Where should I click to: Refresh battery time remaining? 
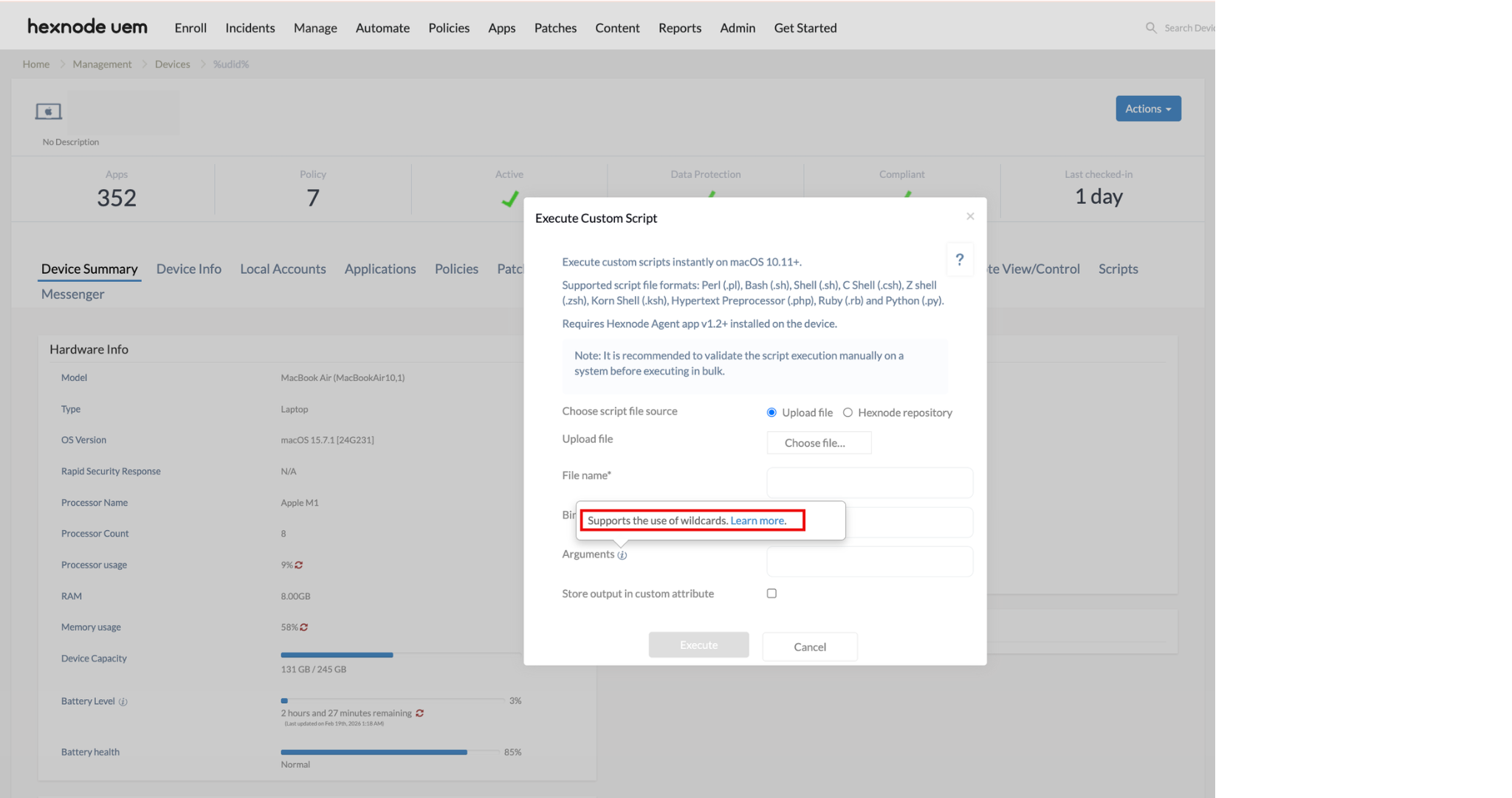pyautogui.click(x=419, y=713)
